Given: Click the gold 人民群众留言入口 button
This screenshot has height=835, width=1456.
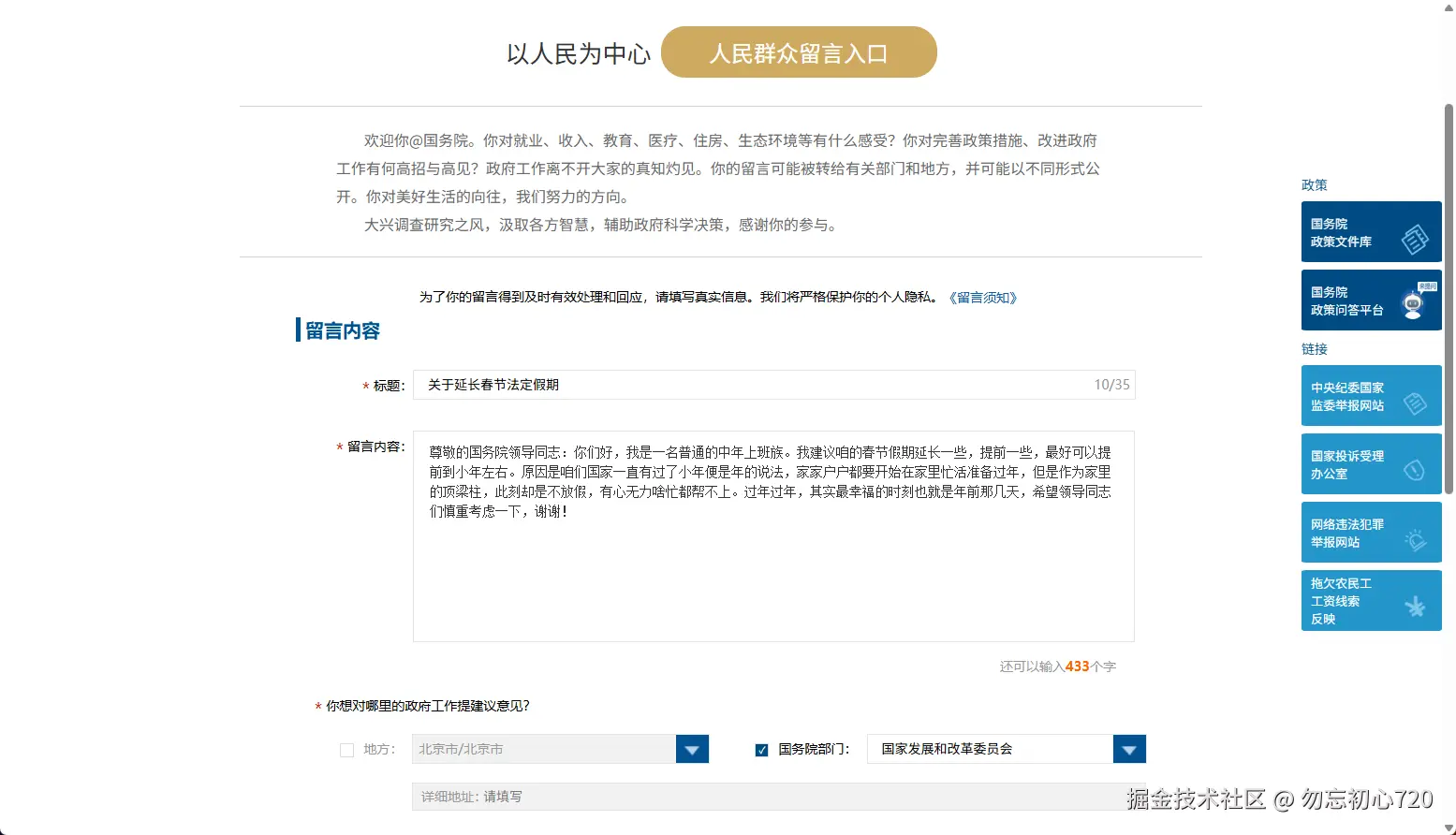Looking at the screenshot, I should [798, 51].
